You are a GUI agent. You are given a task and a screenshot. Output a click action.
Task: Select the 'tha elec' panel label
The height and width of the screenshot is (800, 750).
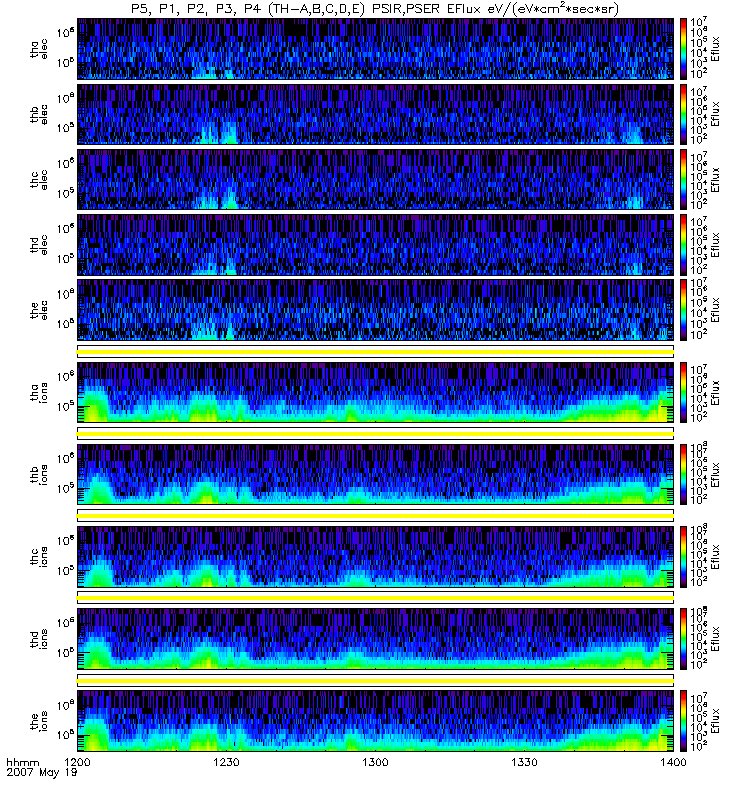(39, 49)
